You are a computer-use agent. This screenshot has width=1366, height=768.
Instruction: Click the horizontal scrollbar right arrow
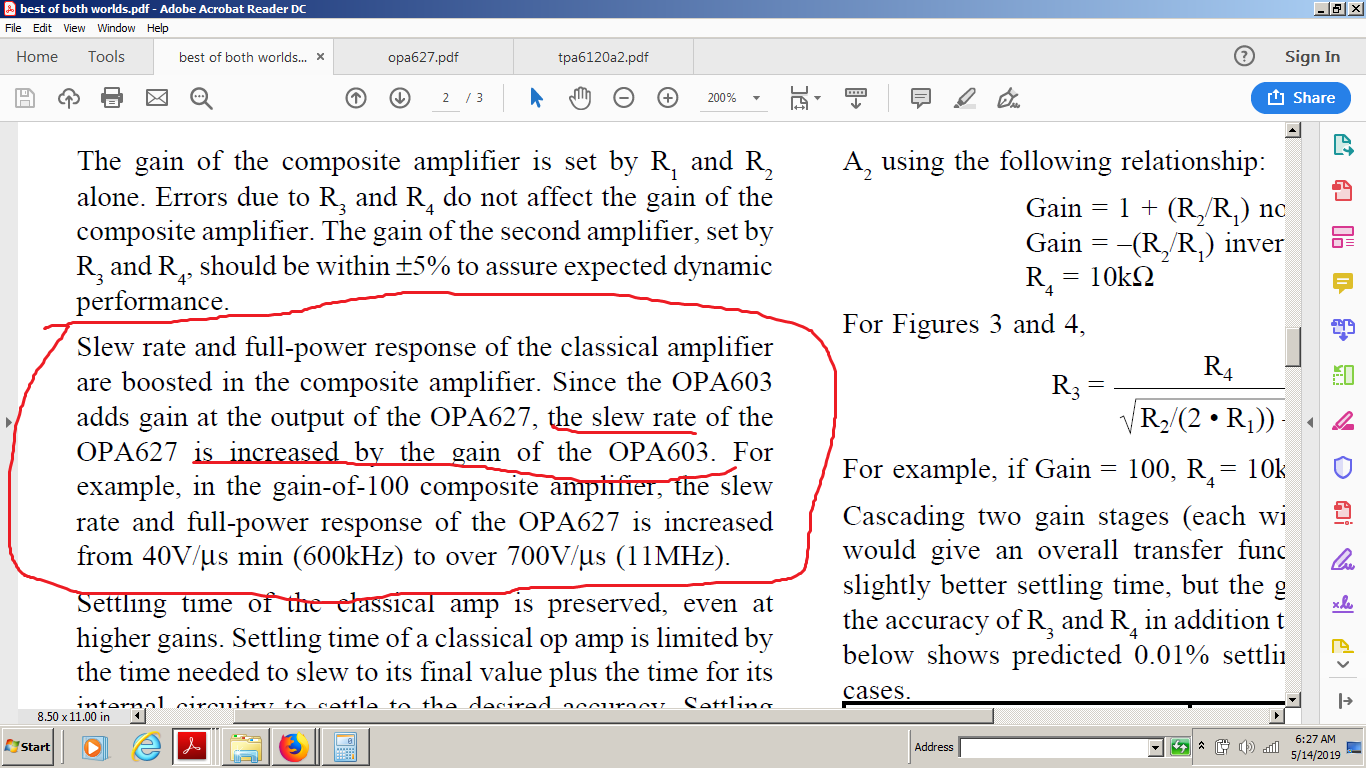pyautogui.click(x=1275, y=716)
